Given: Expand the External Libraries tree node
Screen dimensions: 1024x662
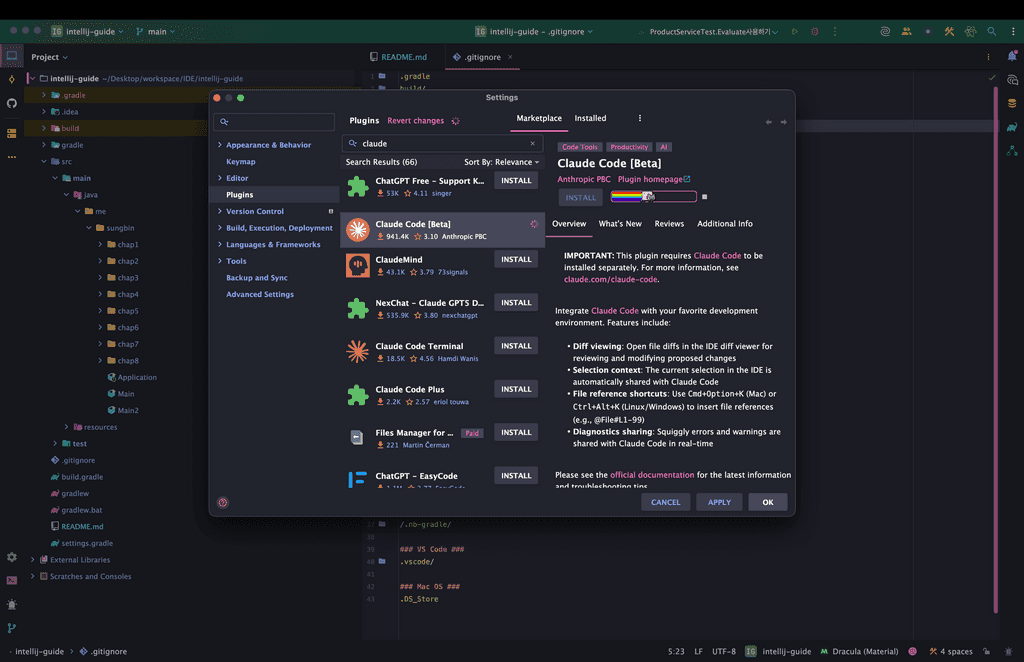Looking at the screenshot, I should [33, 560].
